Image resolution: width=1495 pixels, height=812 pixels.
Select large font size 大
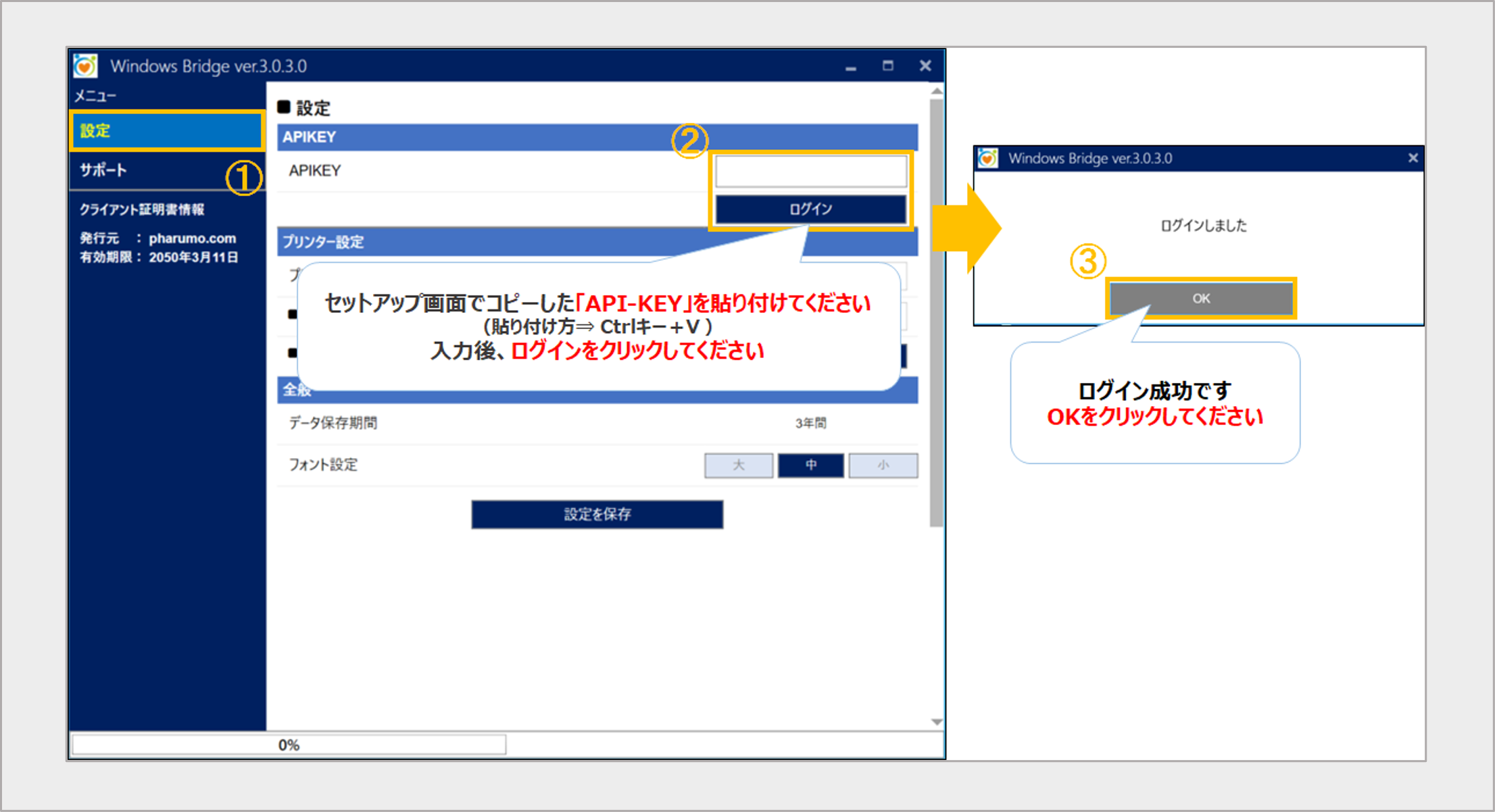point(739,465)
